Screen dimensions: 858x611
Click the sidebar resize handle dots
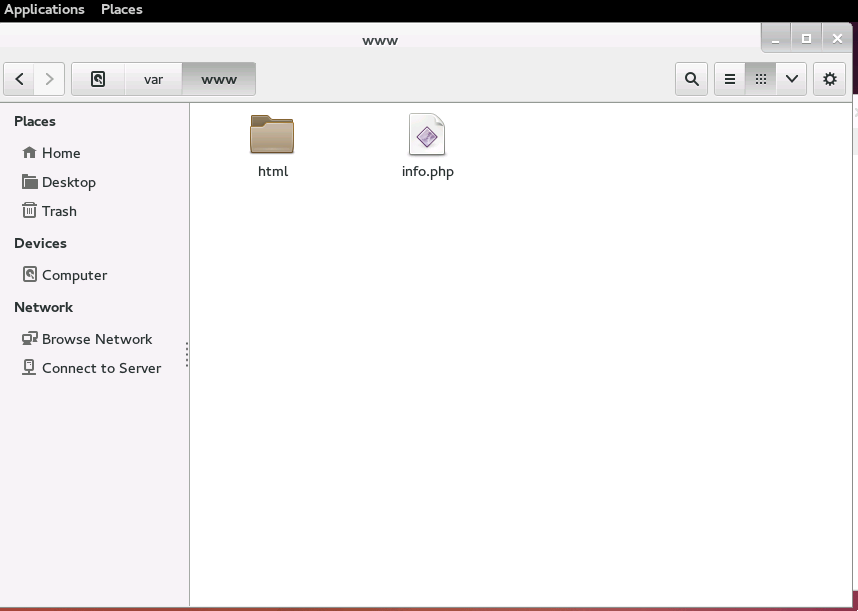tap(187, 354)
